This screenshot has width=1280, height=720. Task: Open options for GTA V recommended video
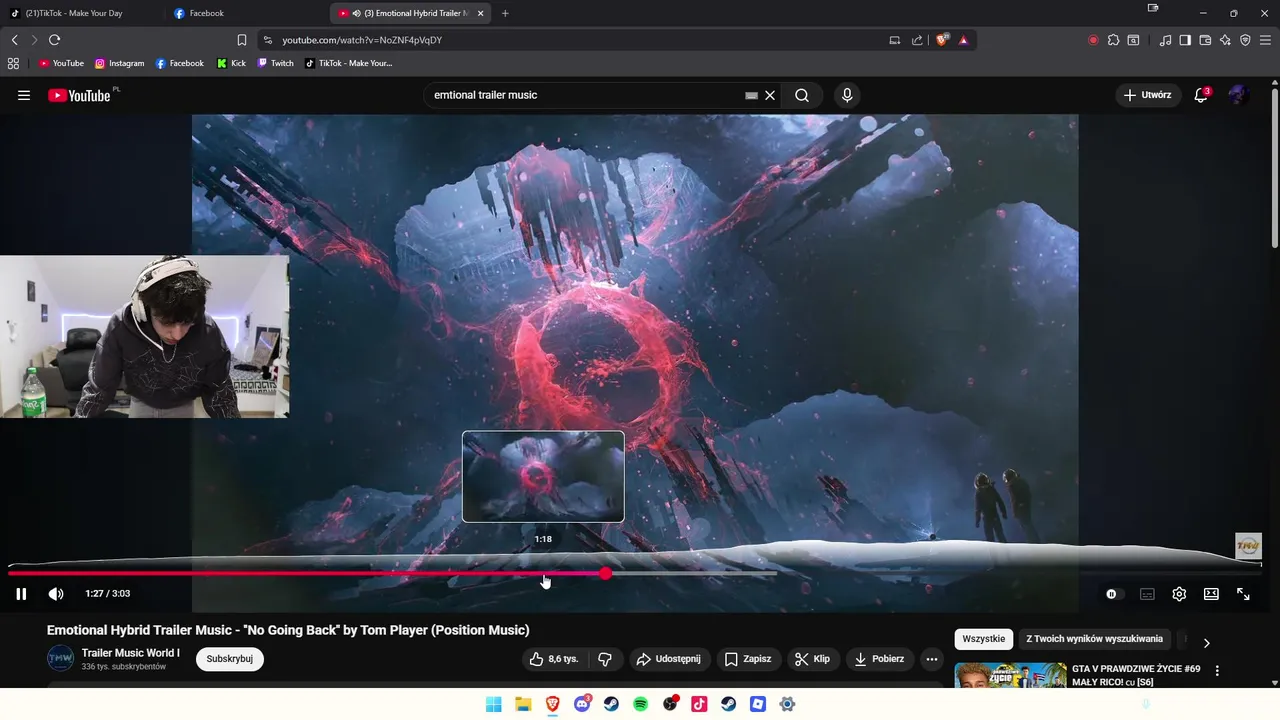point(1217,670)
